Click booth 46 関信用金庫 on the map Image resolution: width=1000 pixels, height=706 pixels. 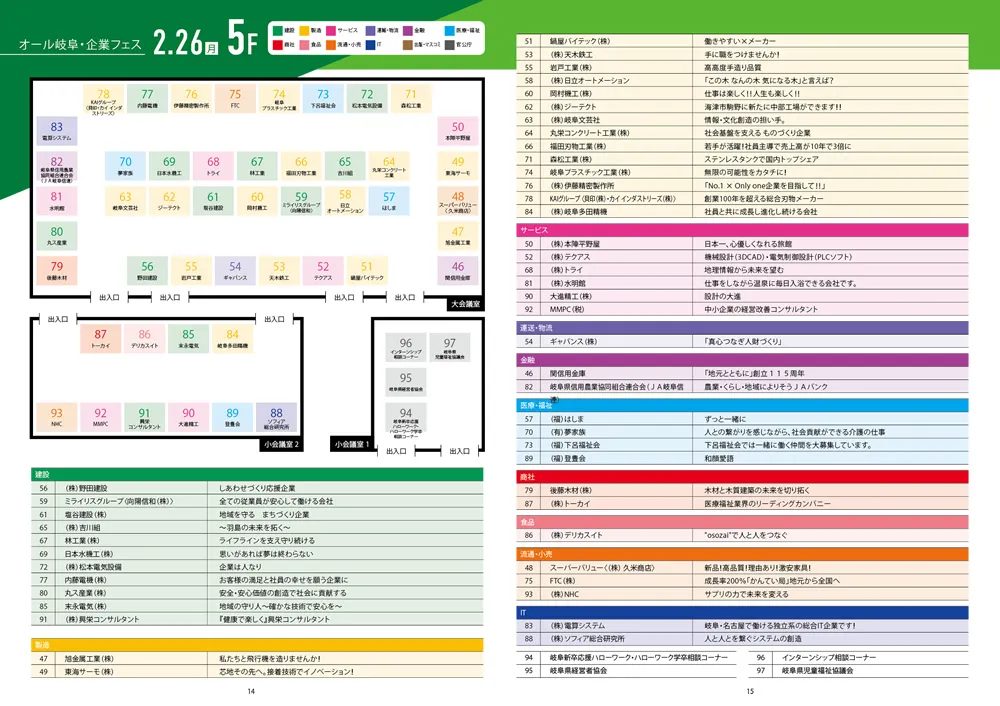pos(458,270)
